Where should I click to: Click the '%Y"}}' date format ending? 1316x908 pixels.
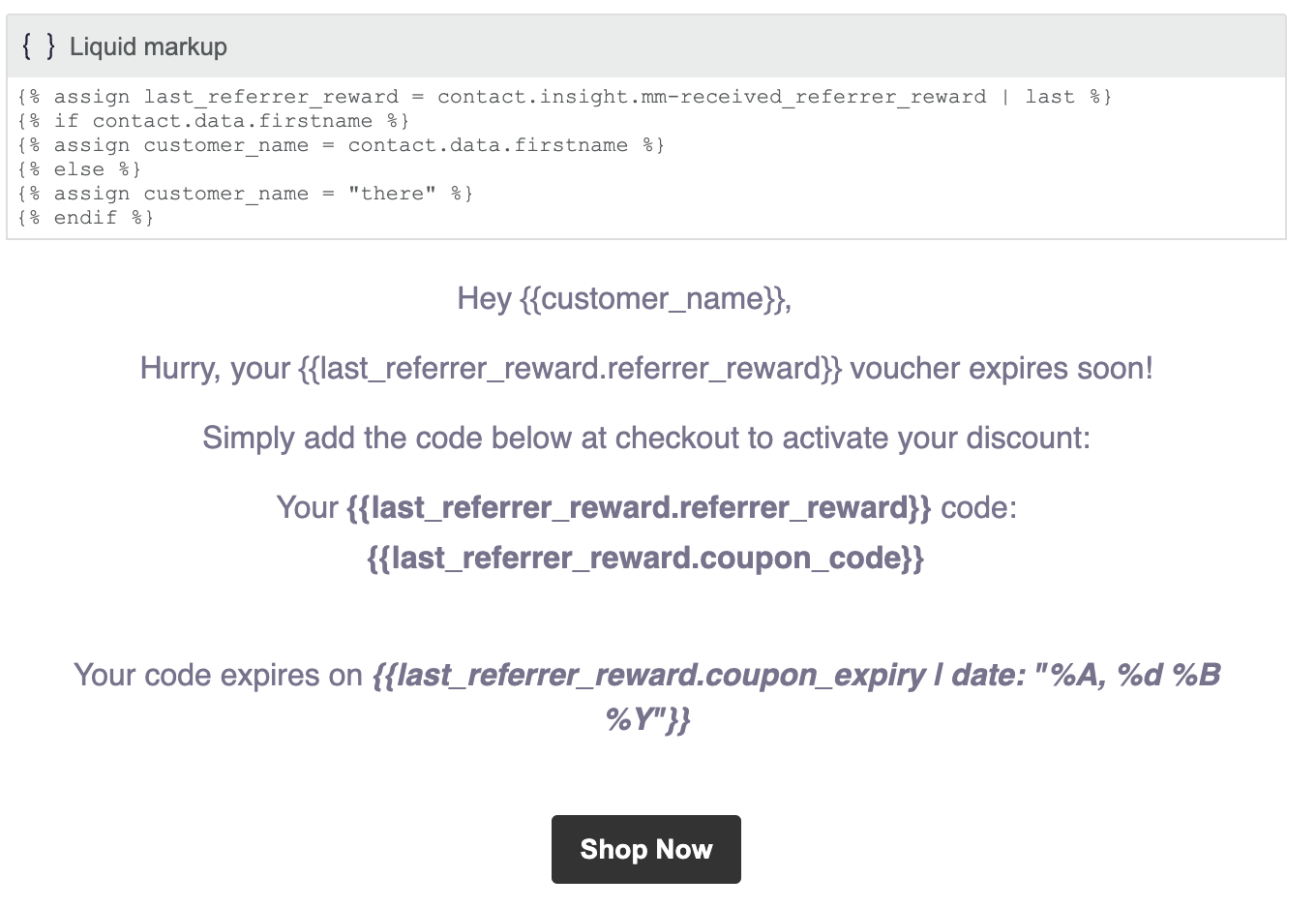(x=647, y=719)
